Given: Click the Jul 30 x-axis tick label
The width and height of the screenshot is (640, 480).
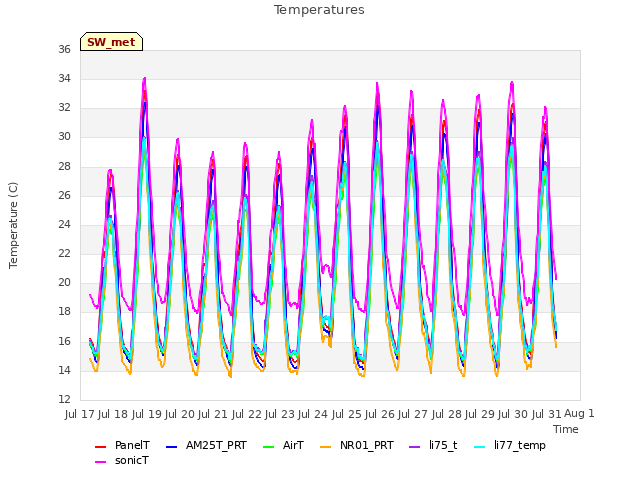Looking at the screenshot, I should click(513, 414).
